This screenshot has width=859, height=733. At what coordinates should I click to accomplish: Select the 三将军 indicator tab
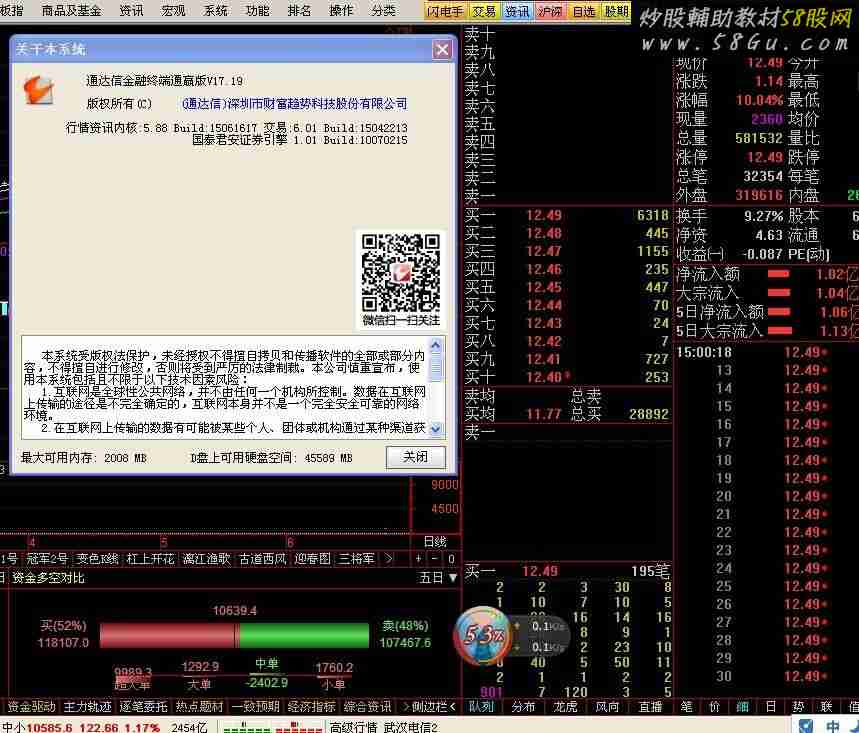(357, 559)
